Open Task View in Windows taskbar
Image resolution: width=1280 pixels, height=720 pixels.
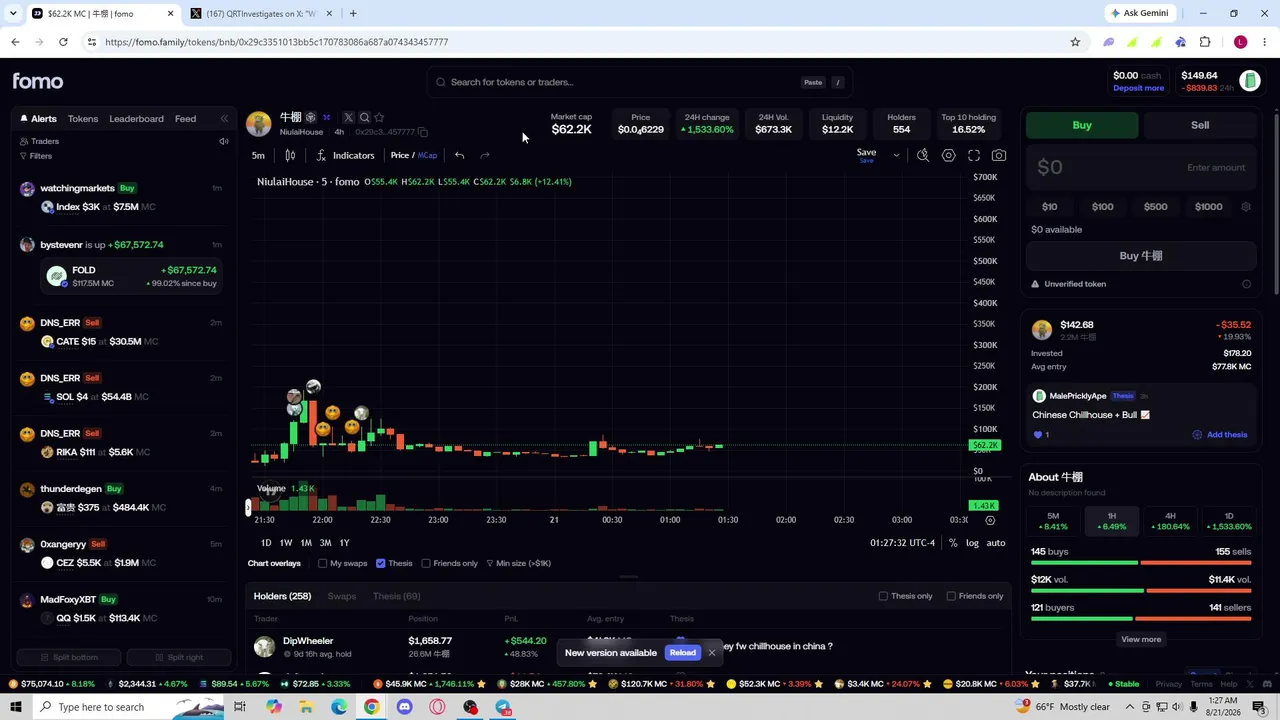click(240, 707)
